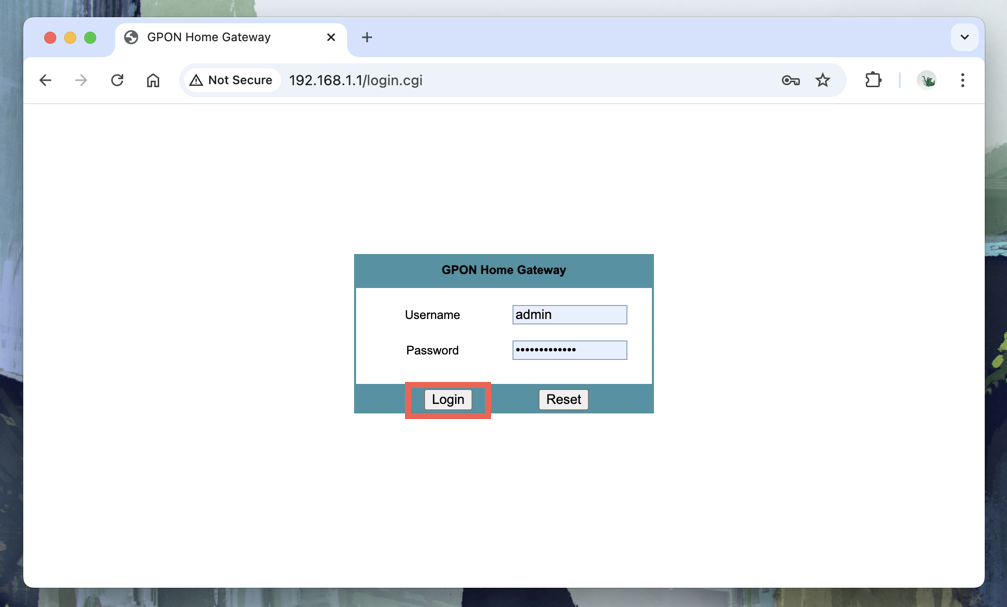Screen dimensions: 1007x607
Task: Click into the Password field
Action: pyautogui.click(x=569, y=350)
